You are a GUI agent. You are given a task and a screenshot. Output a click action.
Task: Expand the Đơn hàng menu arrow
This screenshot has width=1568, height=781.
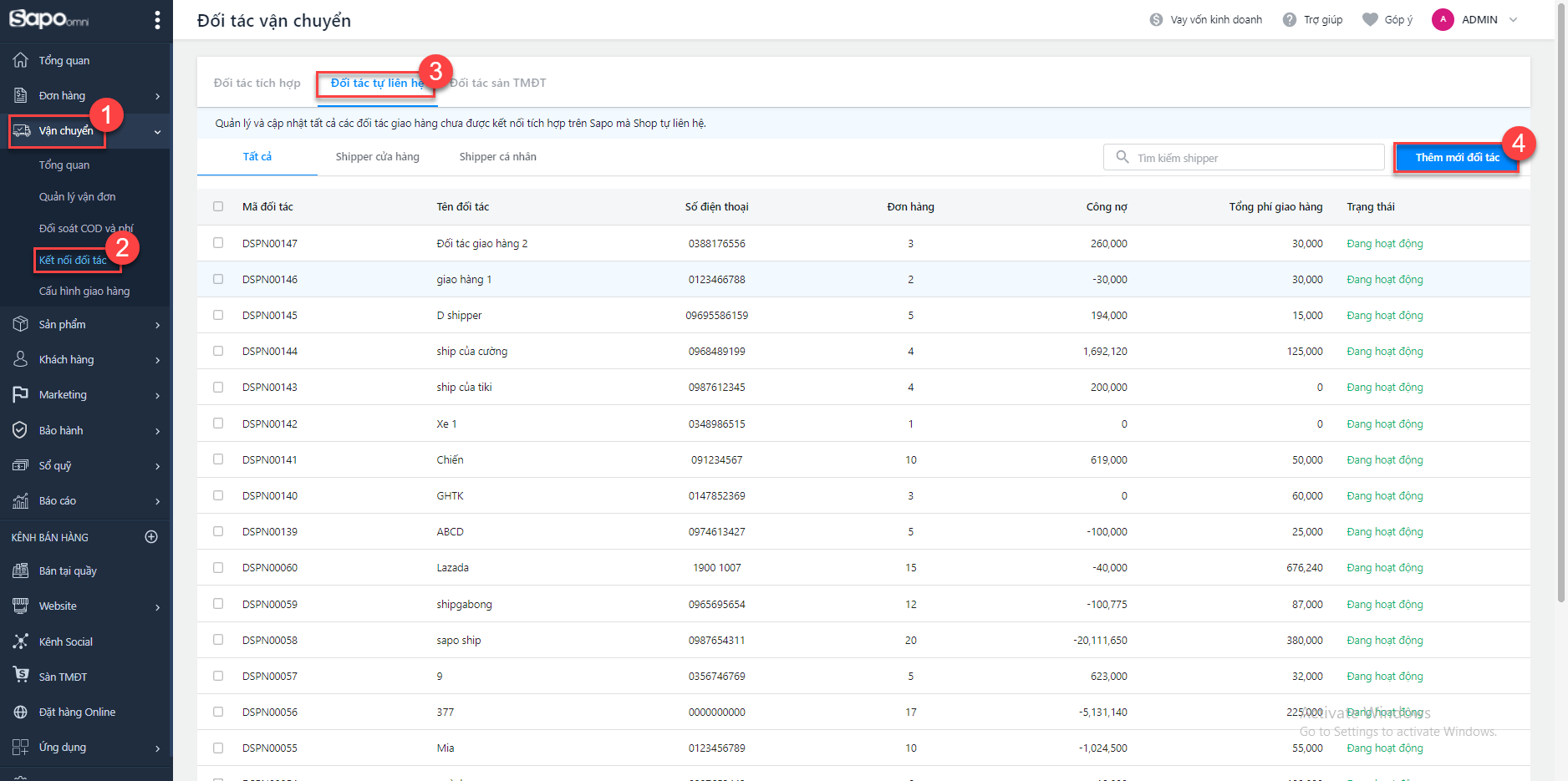coord(157,96)
